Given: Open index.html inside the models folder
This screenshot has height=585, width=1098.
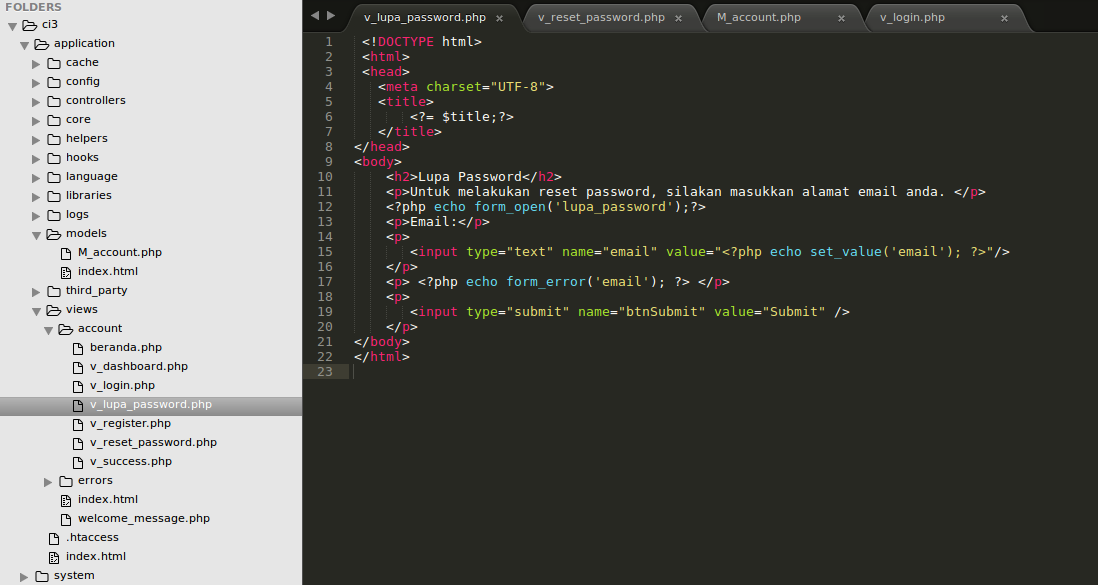Looking at the screenshot, I should click(107, 271).
